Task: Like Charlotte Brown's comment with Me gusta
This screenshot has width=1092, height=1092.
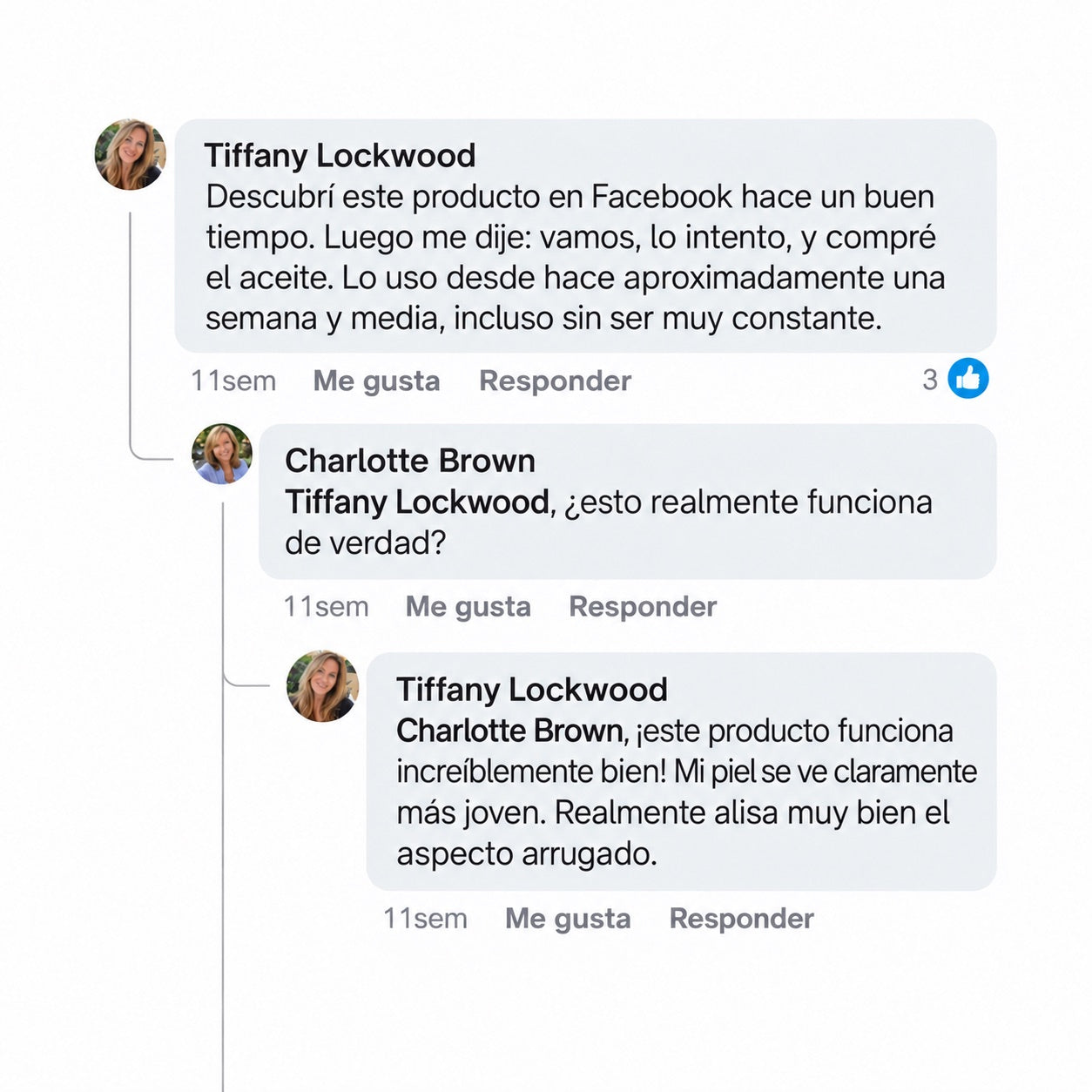Action: point(468,606)
